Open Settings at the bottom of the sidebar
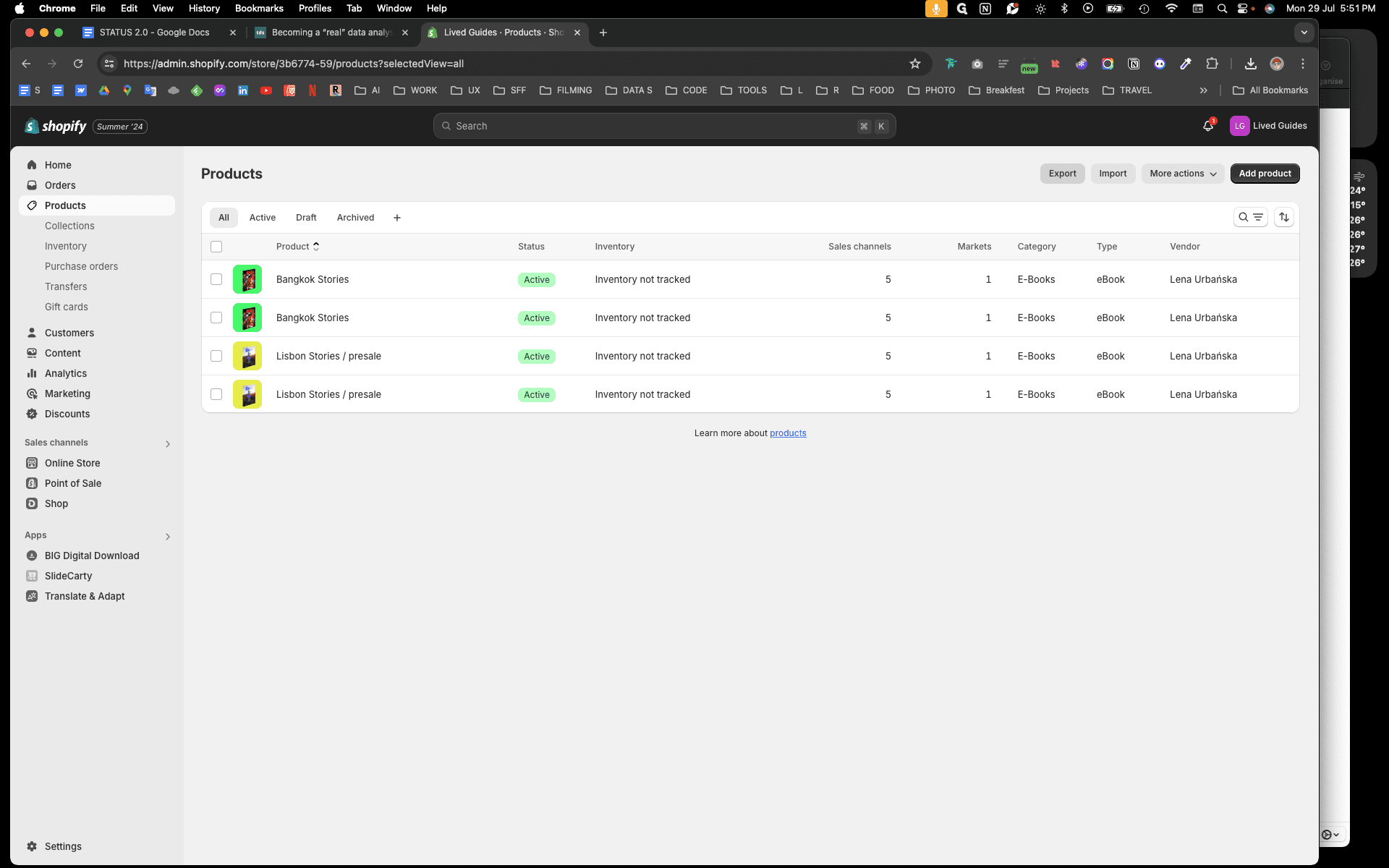 tap(63, 846)
